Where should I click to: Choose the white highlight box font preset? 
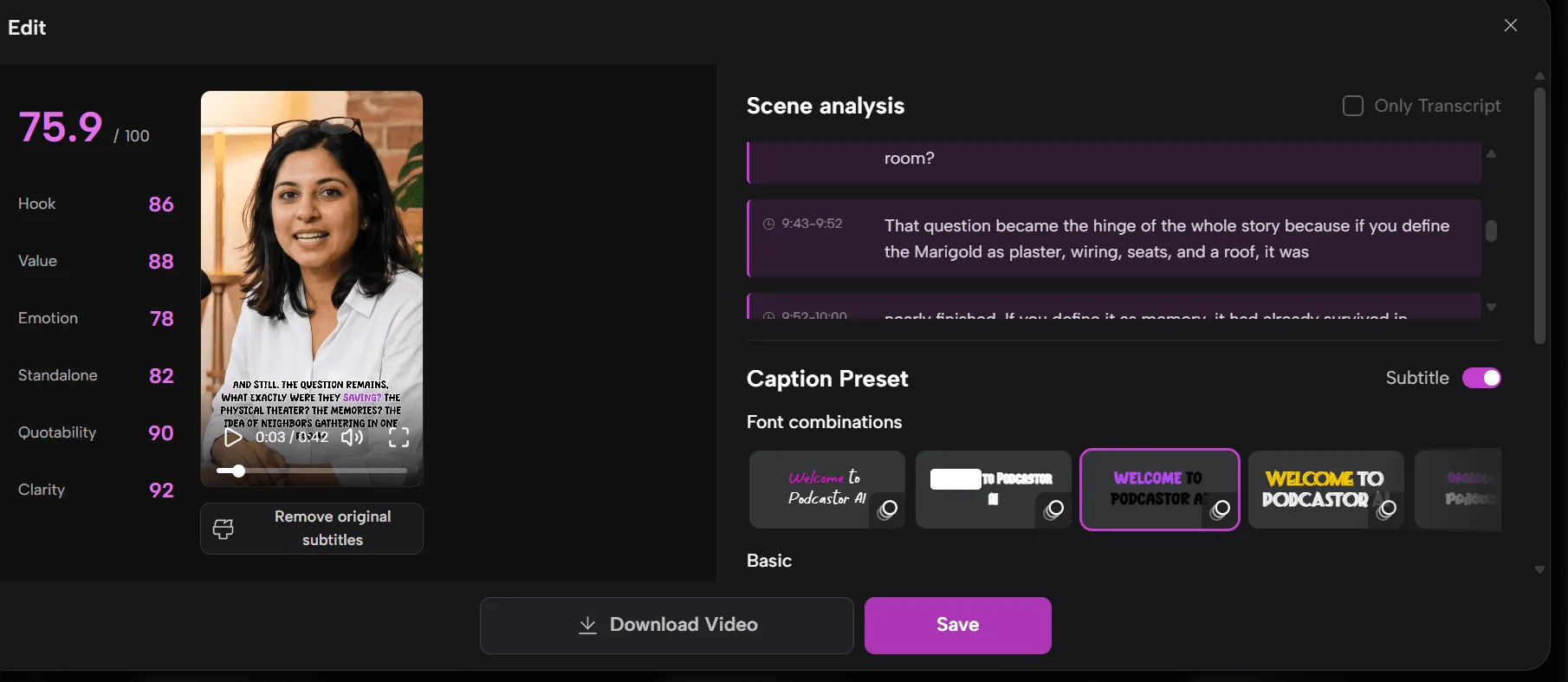(994, 490)
